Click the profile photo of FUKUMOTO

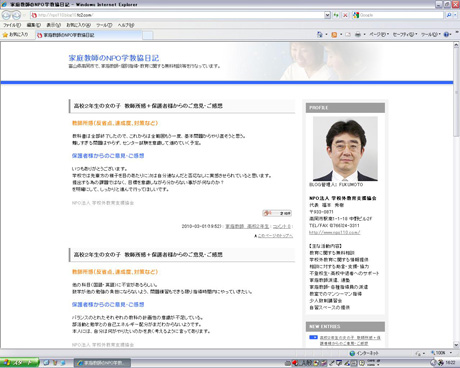coord(345,149)
